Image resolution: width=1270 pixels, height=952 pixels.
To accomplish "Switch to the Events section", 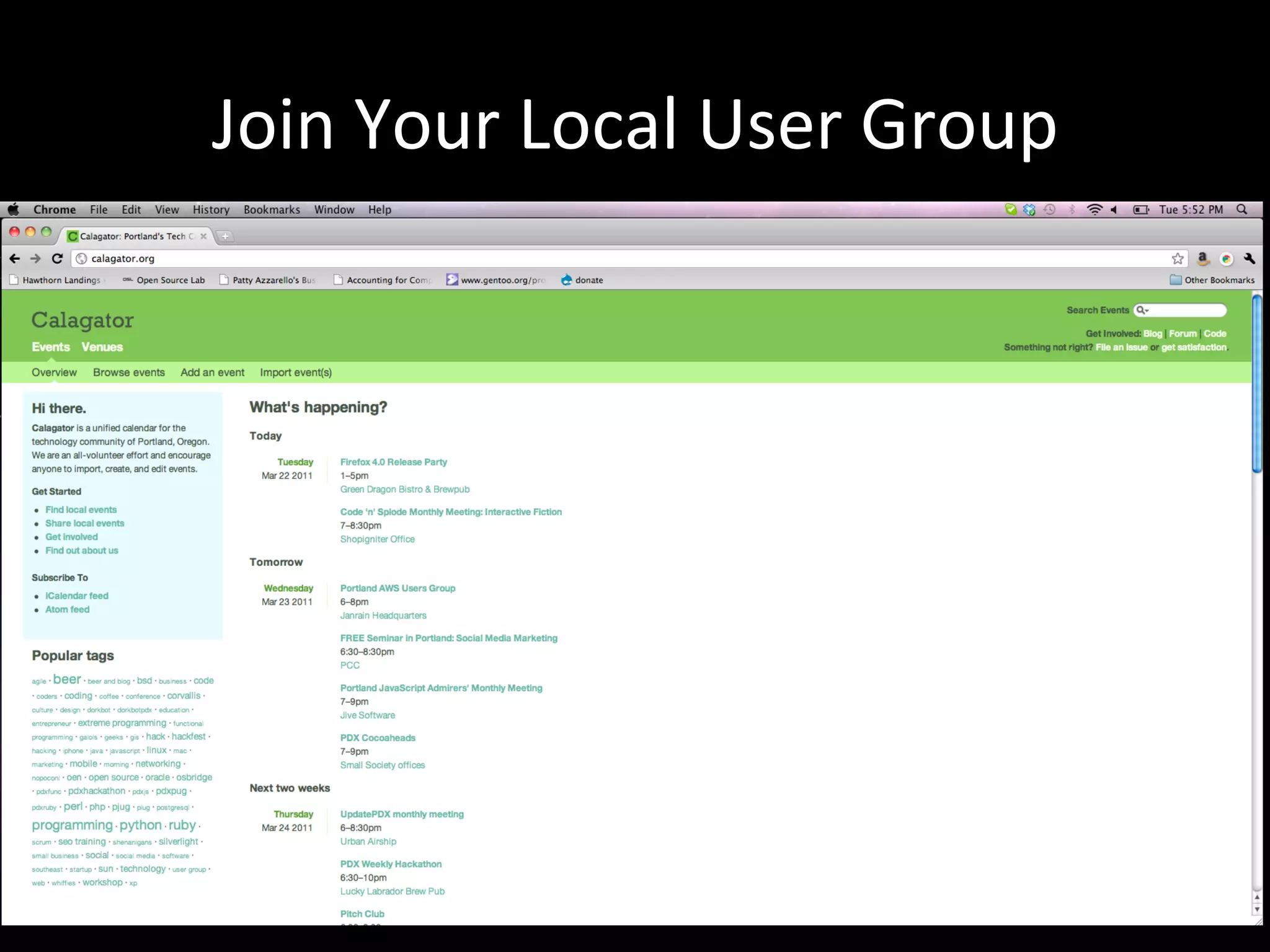I will click(x=51, y=347).
